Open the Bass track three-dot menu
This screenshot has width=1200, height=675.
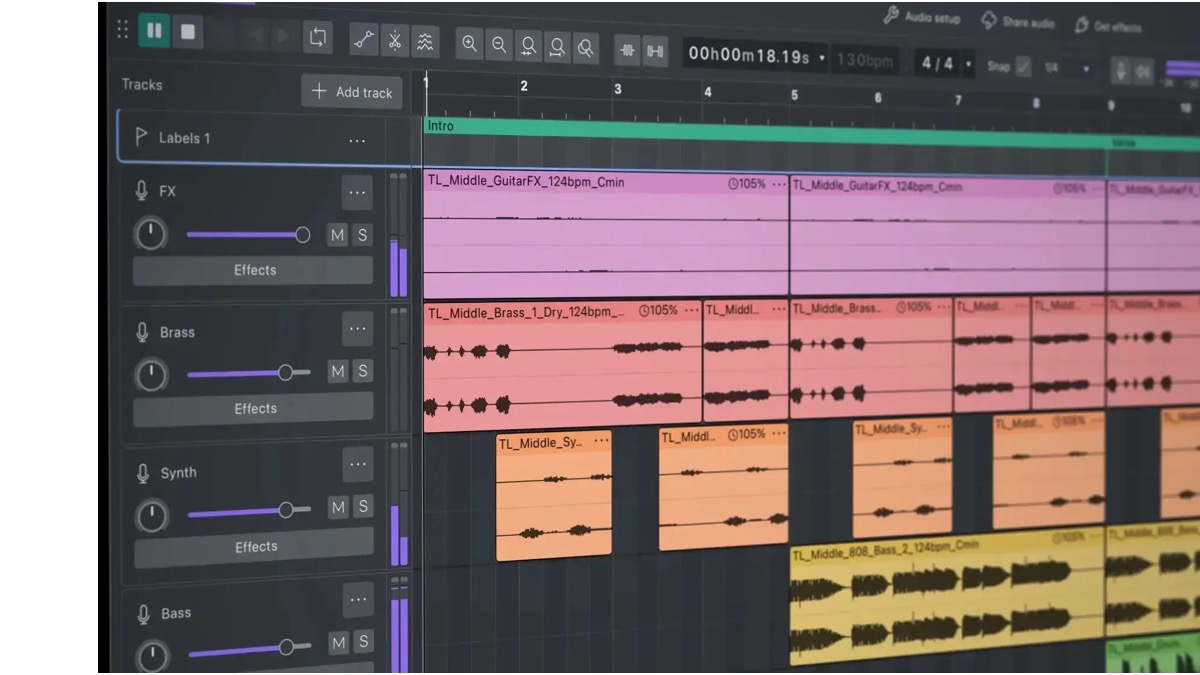click(358, 600)
